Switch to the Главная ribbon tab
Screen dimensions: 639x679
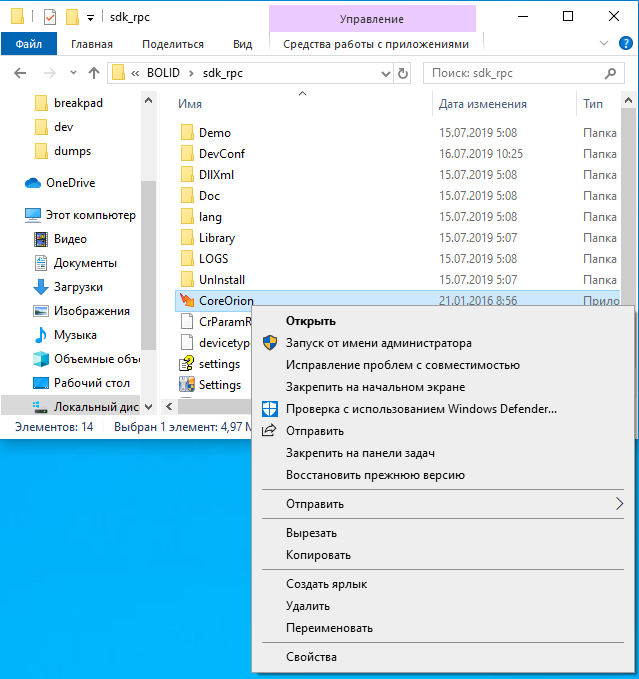(x=92, y=44)
